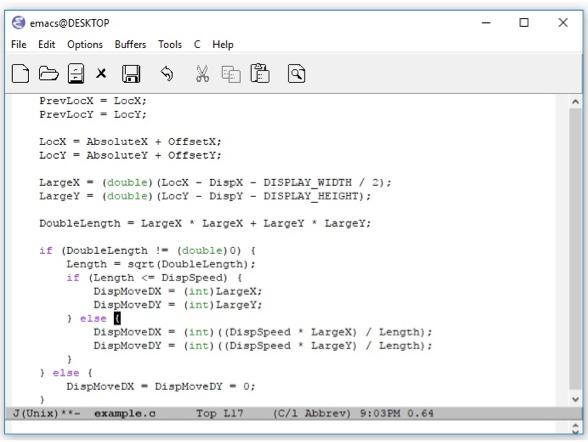Click the New File toolbar icon
Image resolution: width=588 pixels, height=442 pixels.
20,73
